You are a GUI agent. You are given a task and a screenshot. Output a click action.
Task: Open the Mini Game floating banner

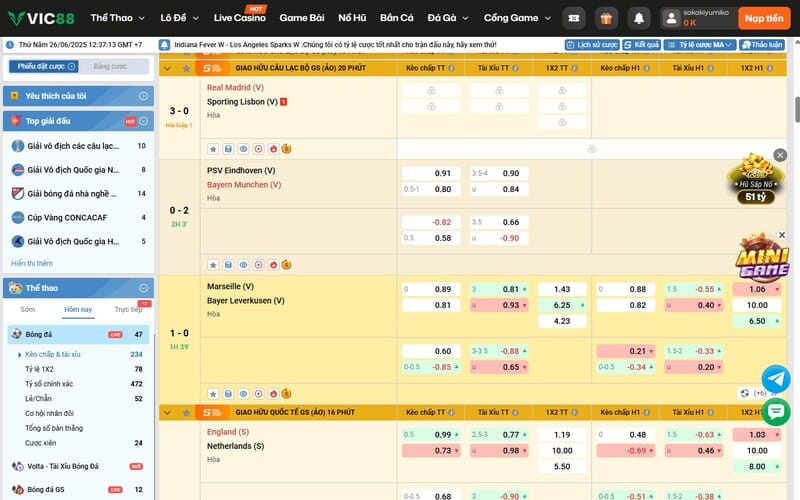762,260
